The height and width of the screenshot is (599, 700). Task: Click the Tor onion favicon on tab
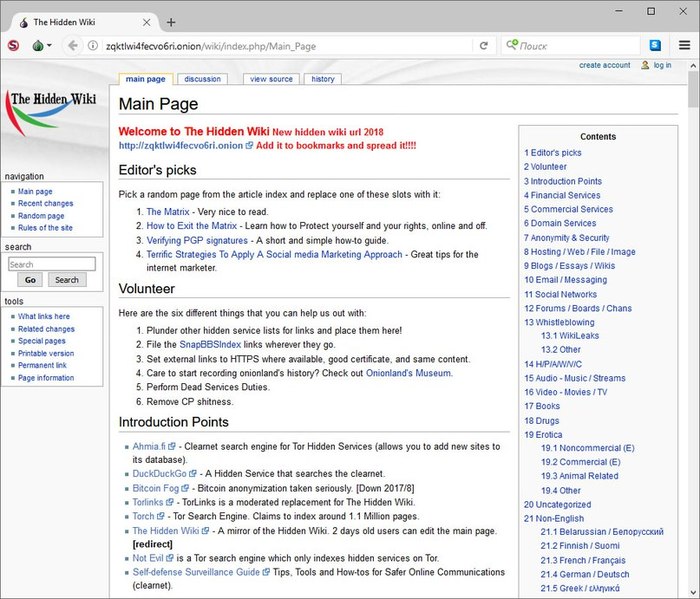24,22
